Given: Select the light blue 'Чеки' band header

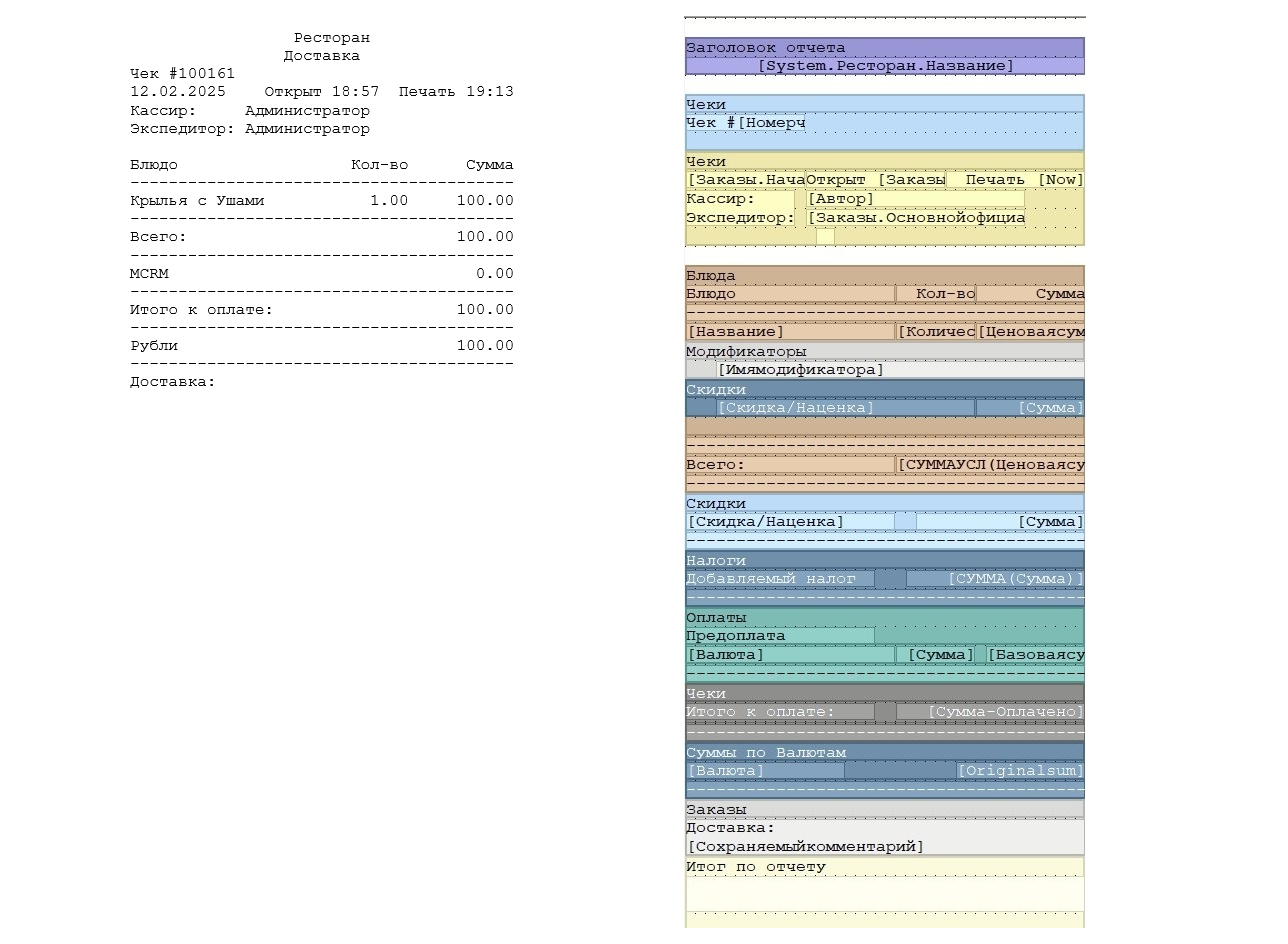Looking at the screenshot, I should [x=885, y=104].
